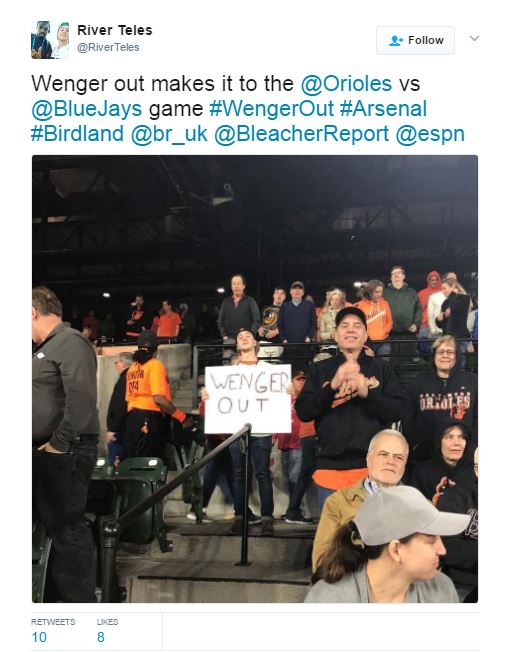Open the @espn mention
The width and height of the screenshot is (507, 652).
[430, 134]
